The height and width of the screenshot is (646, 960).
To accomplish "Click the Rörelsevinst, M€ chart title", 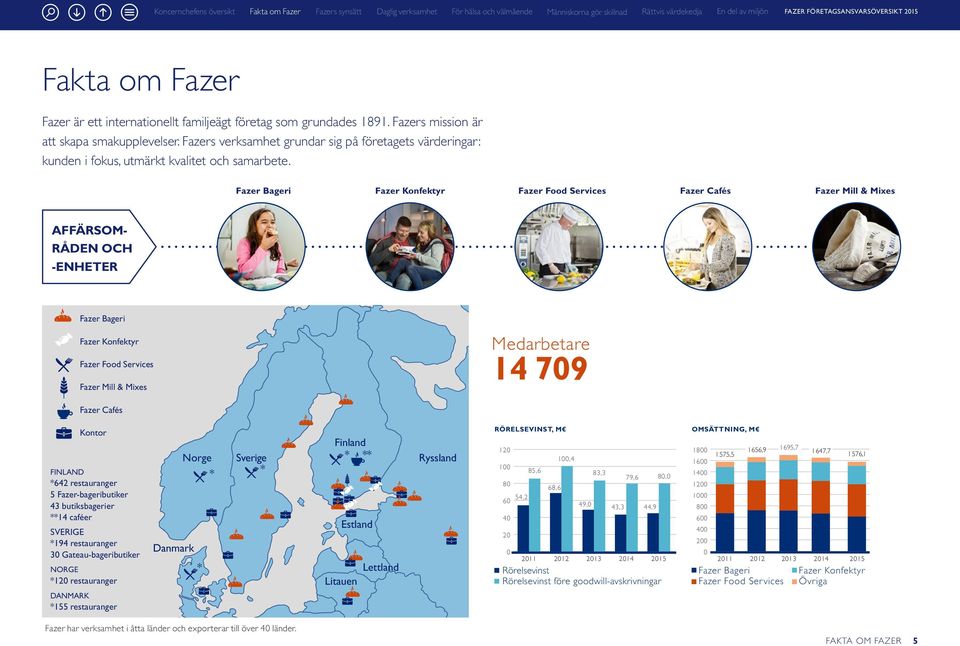I will [x=530, y=429].
